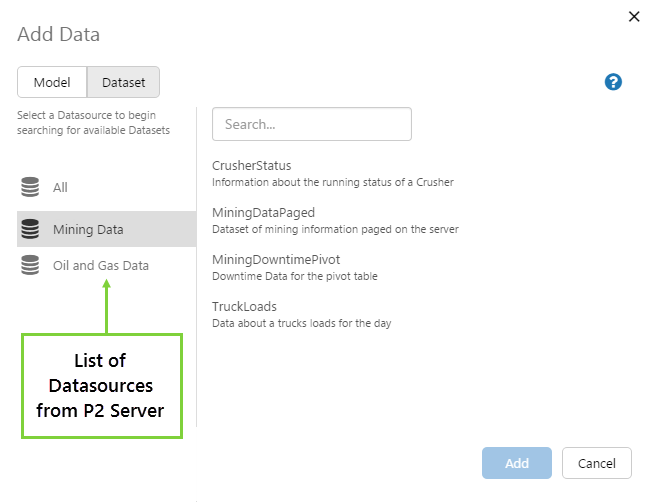Switch to the Model tab
The image size is (655, 502).
coord(52,82)
